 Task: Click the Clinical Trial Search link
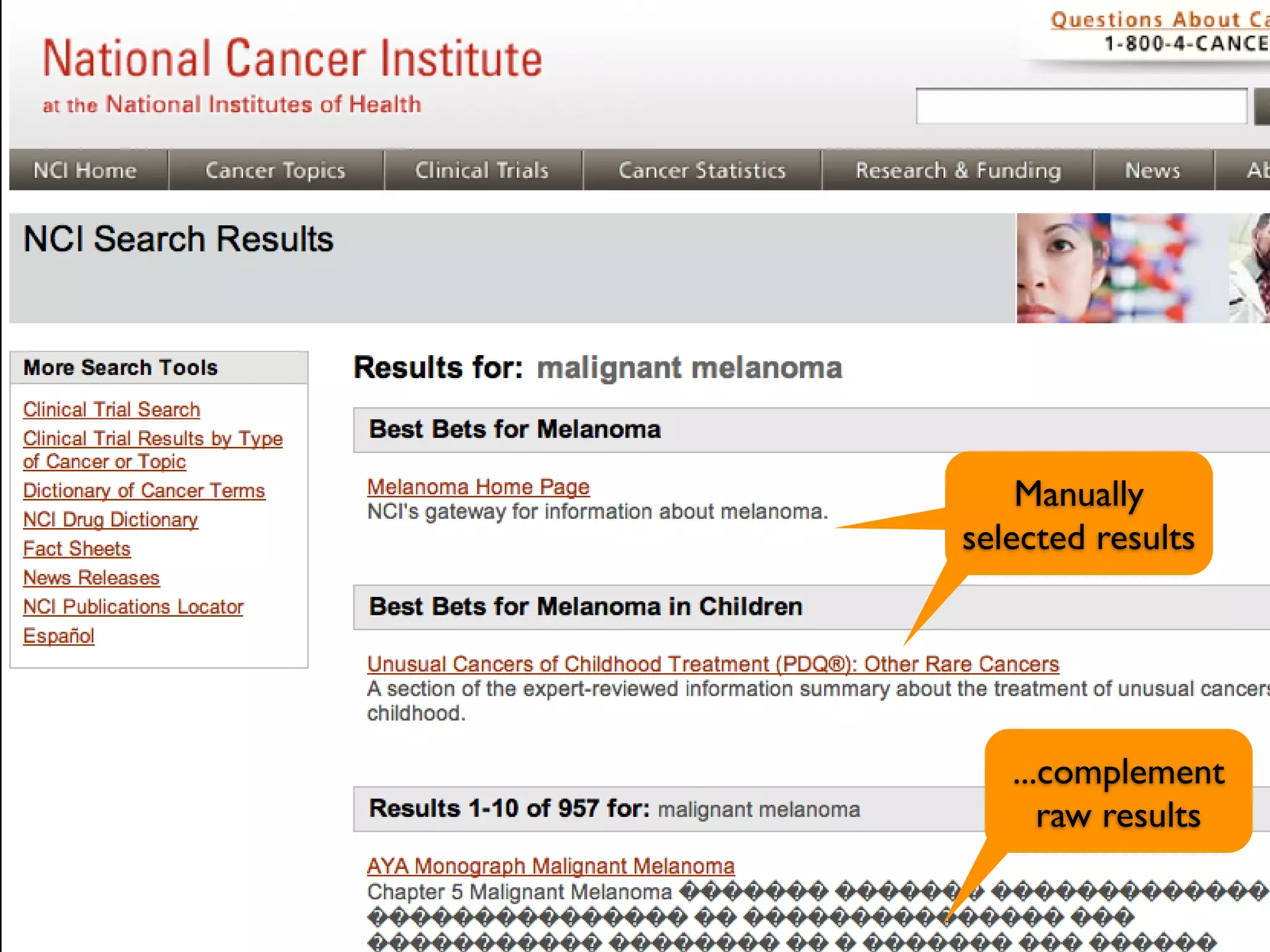tap(112, 410)
